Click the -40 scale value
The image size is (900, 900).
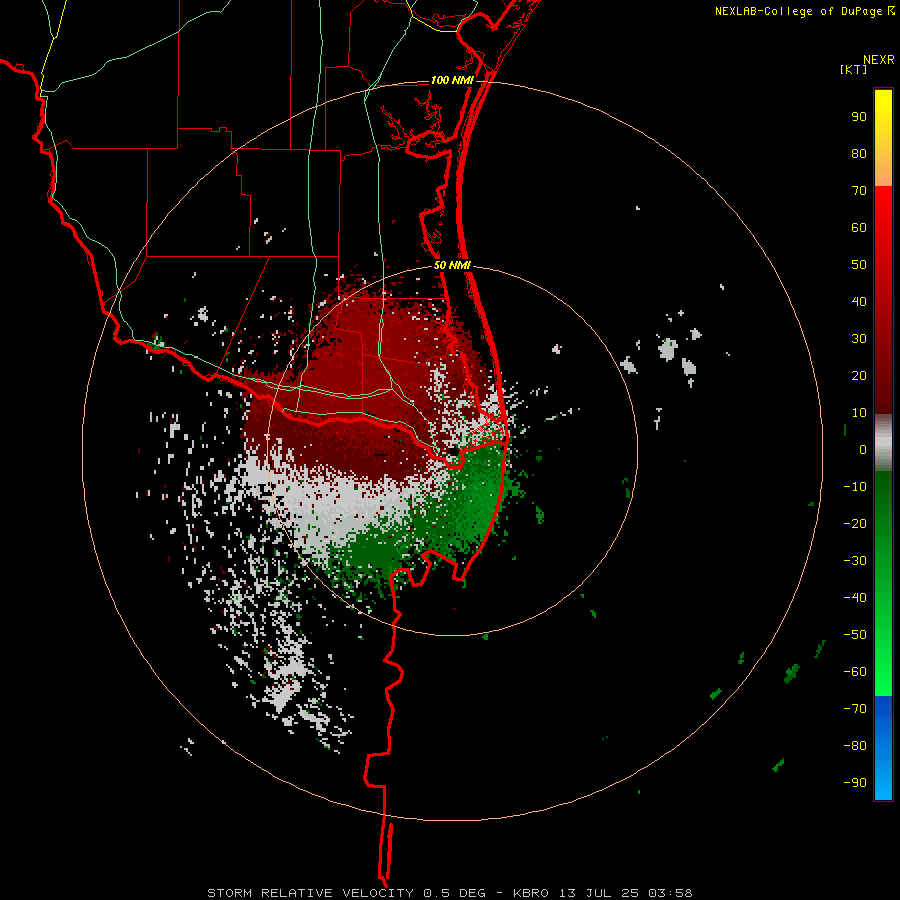(x=855, y=598)
